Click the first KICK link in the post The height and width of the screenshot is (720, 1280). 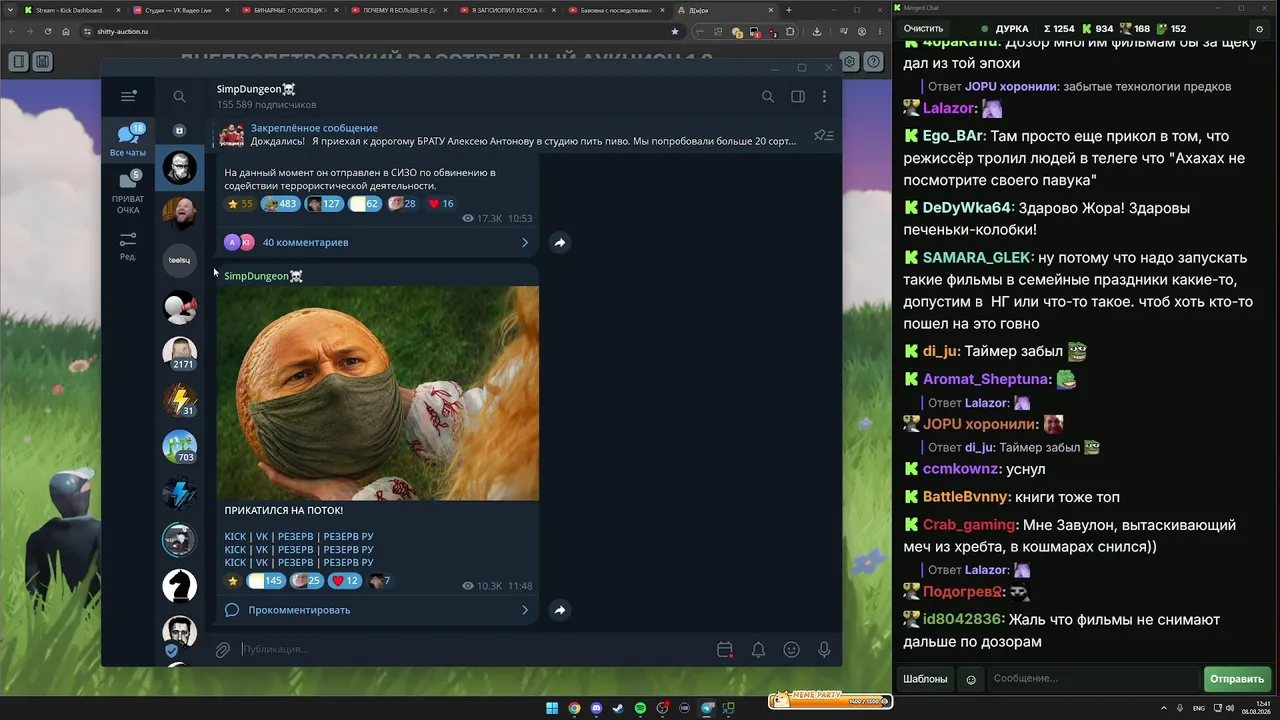[x=235, y=537]
